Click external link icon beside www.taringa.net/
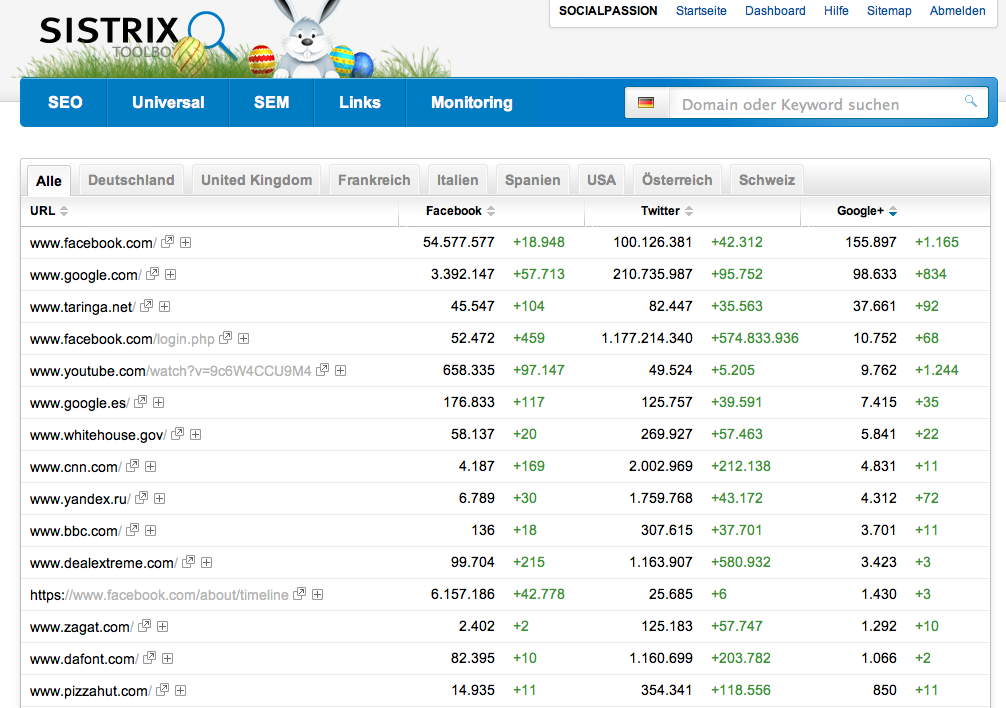Screen dimensions: 1006x708 pyautogui.click(x=147, y=306)
